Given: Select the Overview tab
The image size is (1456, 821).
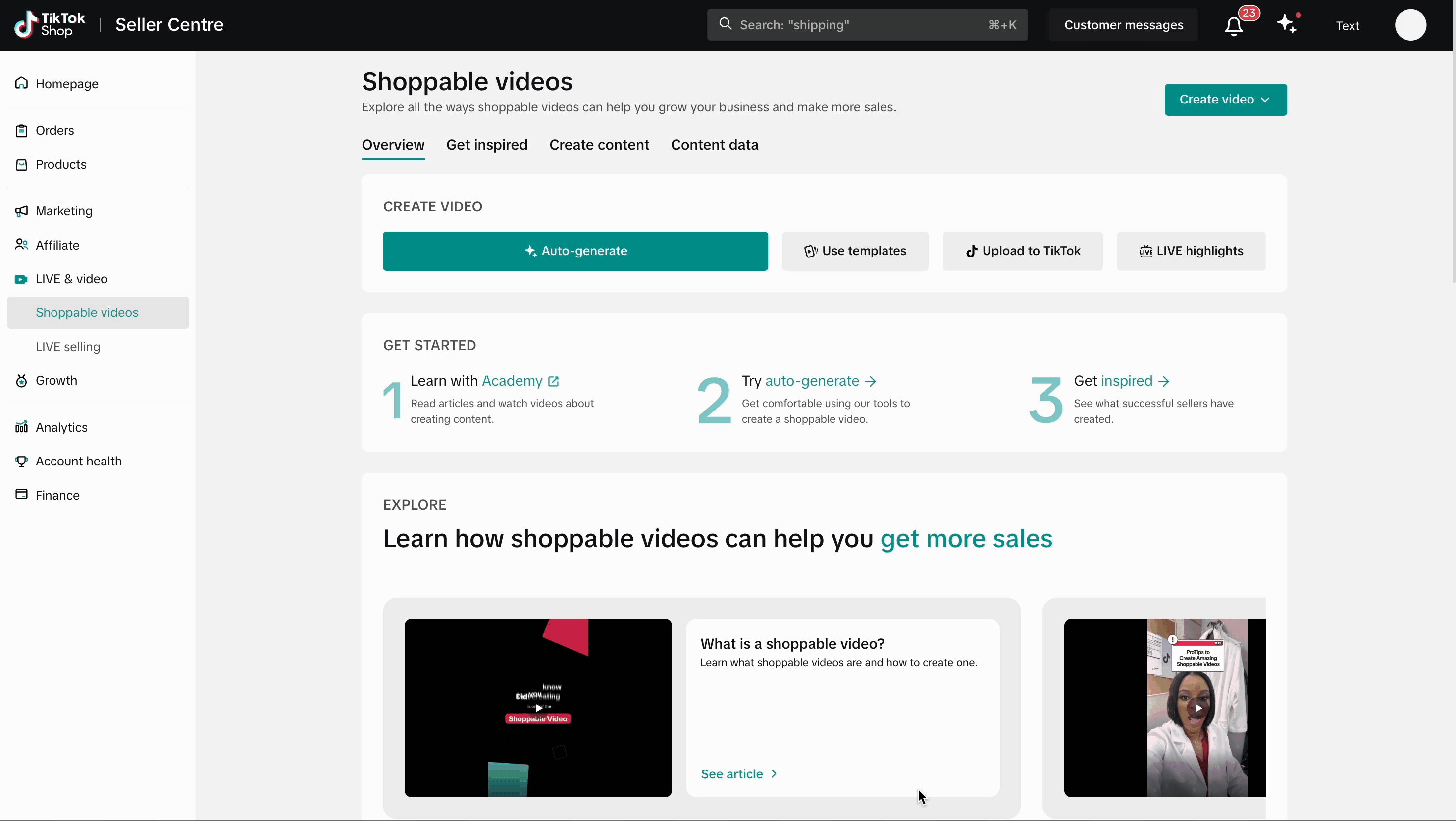Looking at the screenshot, I should [x=393, y=145].
